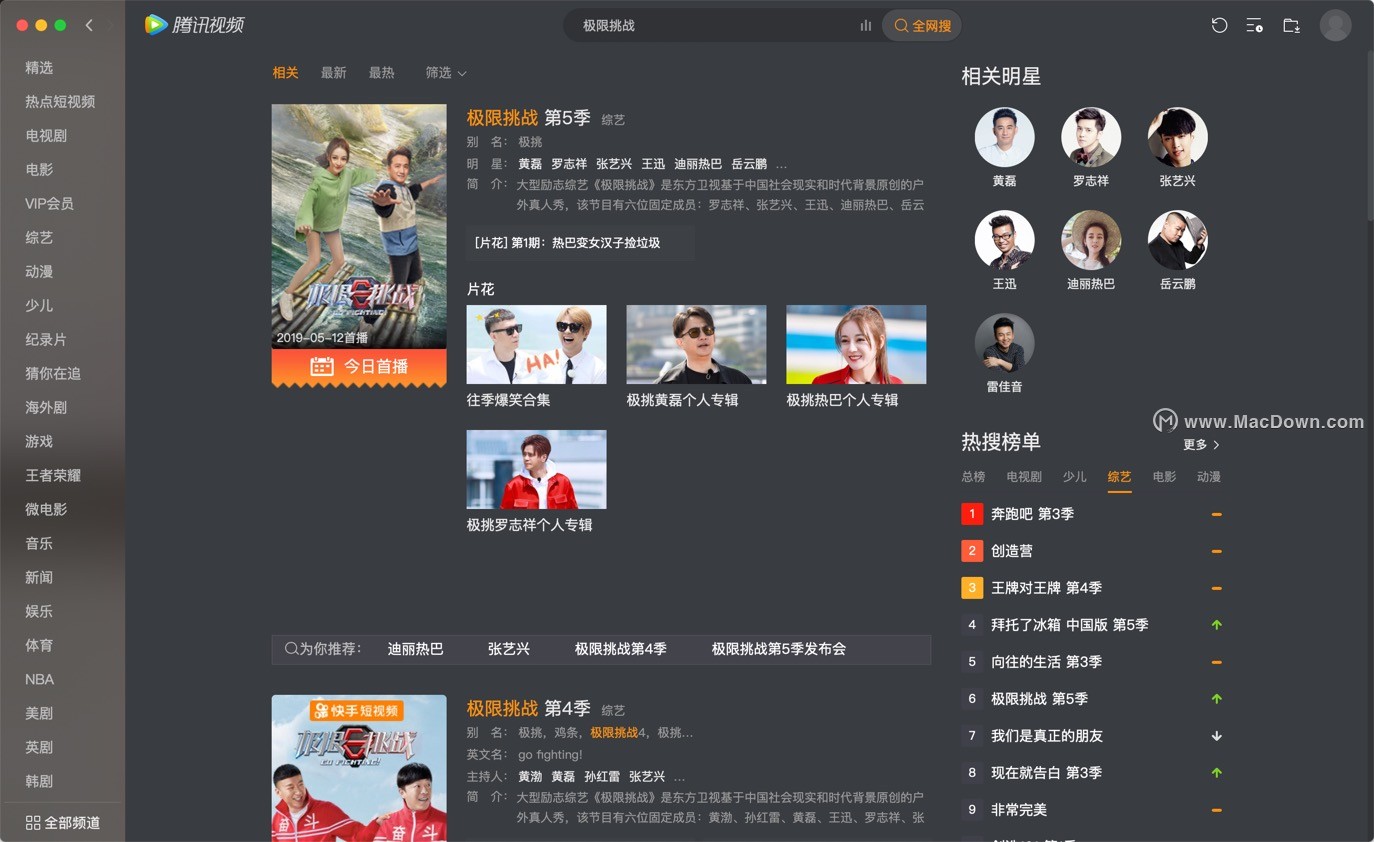Open title link 极限挑战 第5季

pos(528,118)
